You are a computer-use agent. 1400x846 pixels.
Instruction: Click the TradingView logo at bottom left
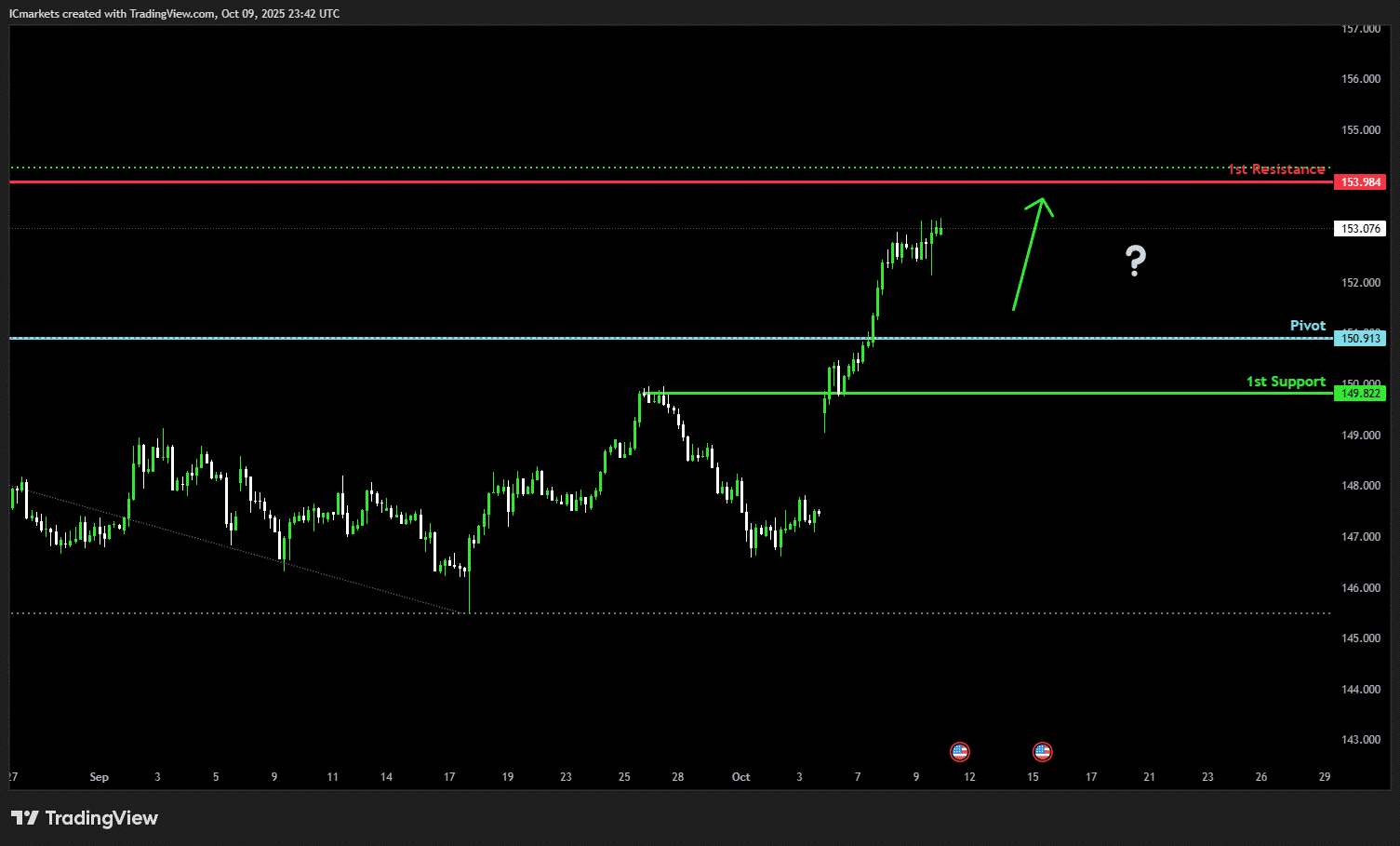[85, 818]
